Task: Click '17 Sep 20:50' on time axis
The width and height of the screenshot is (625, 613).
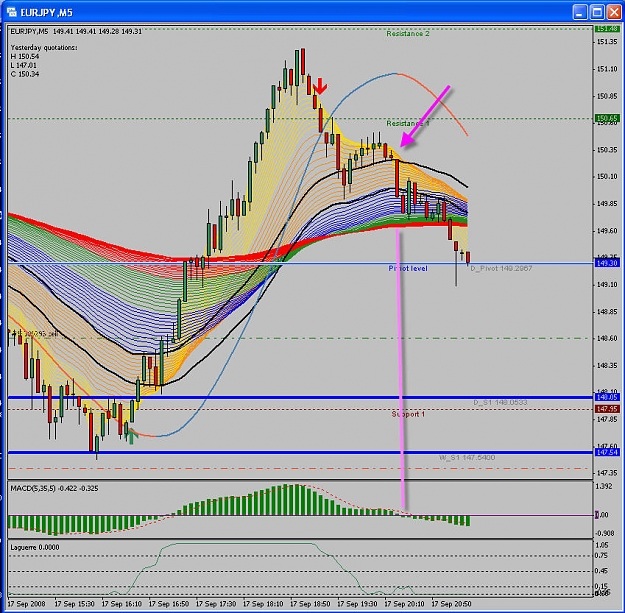Action: coord(451,604)
